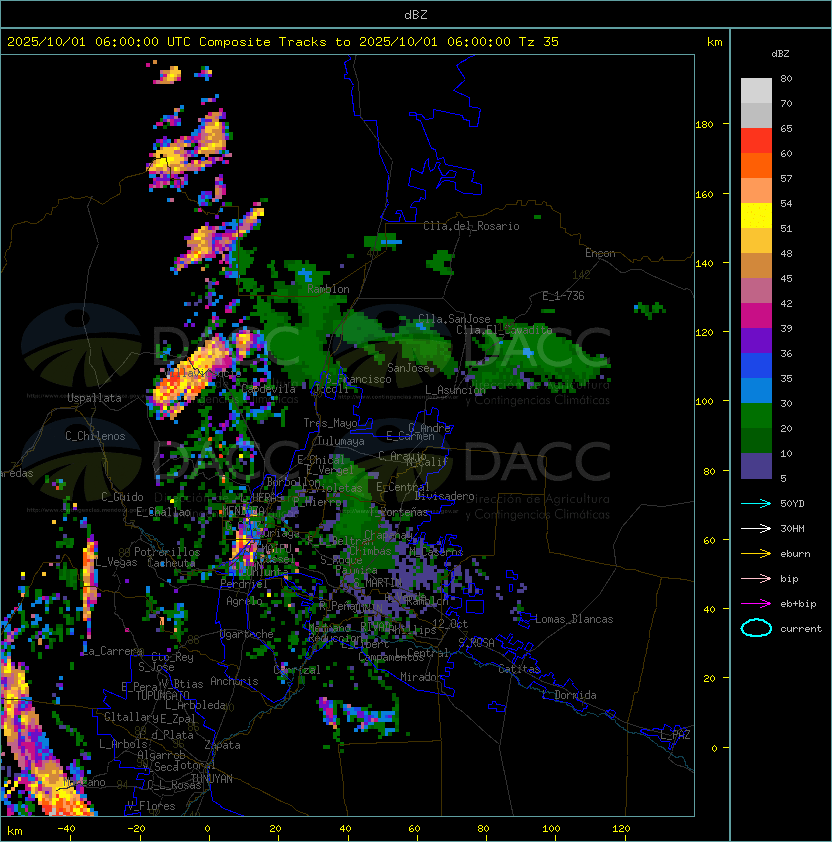This screenshot has width=832, height=842.
Task: Click the '120' tick on the horizontal axis
Action: (x=621, y=829)
